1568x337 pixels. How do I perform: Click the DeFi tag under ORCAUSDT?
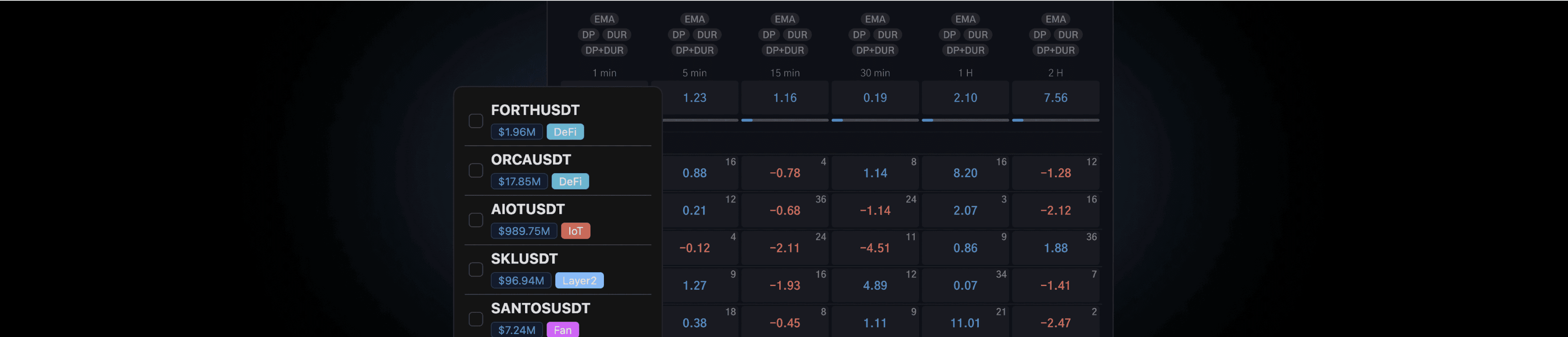tap(570, 181)
